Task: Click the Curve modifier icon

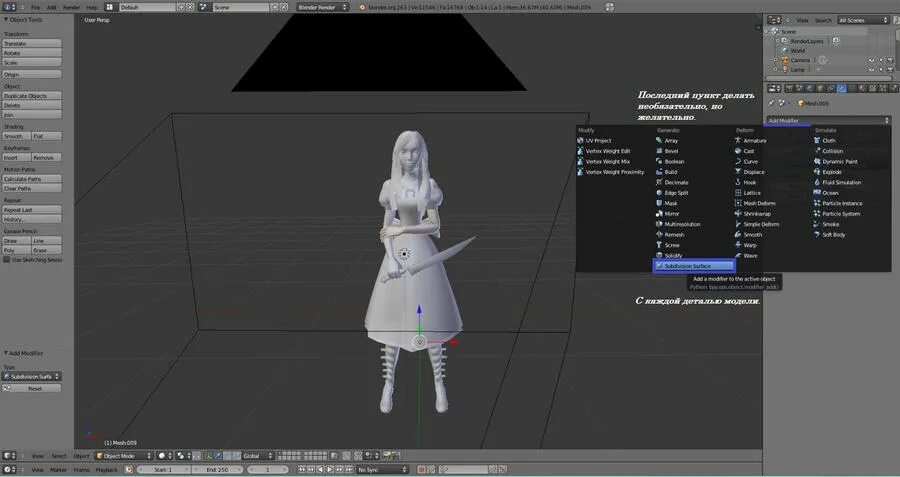Action: pyautogui.click(x=738, y=161)
